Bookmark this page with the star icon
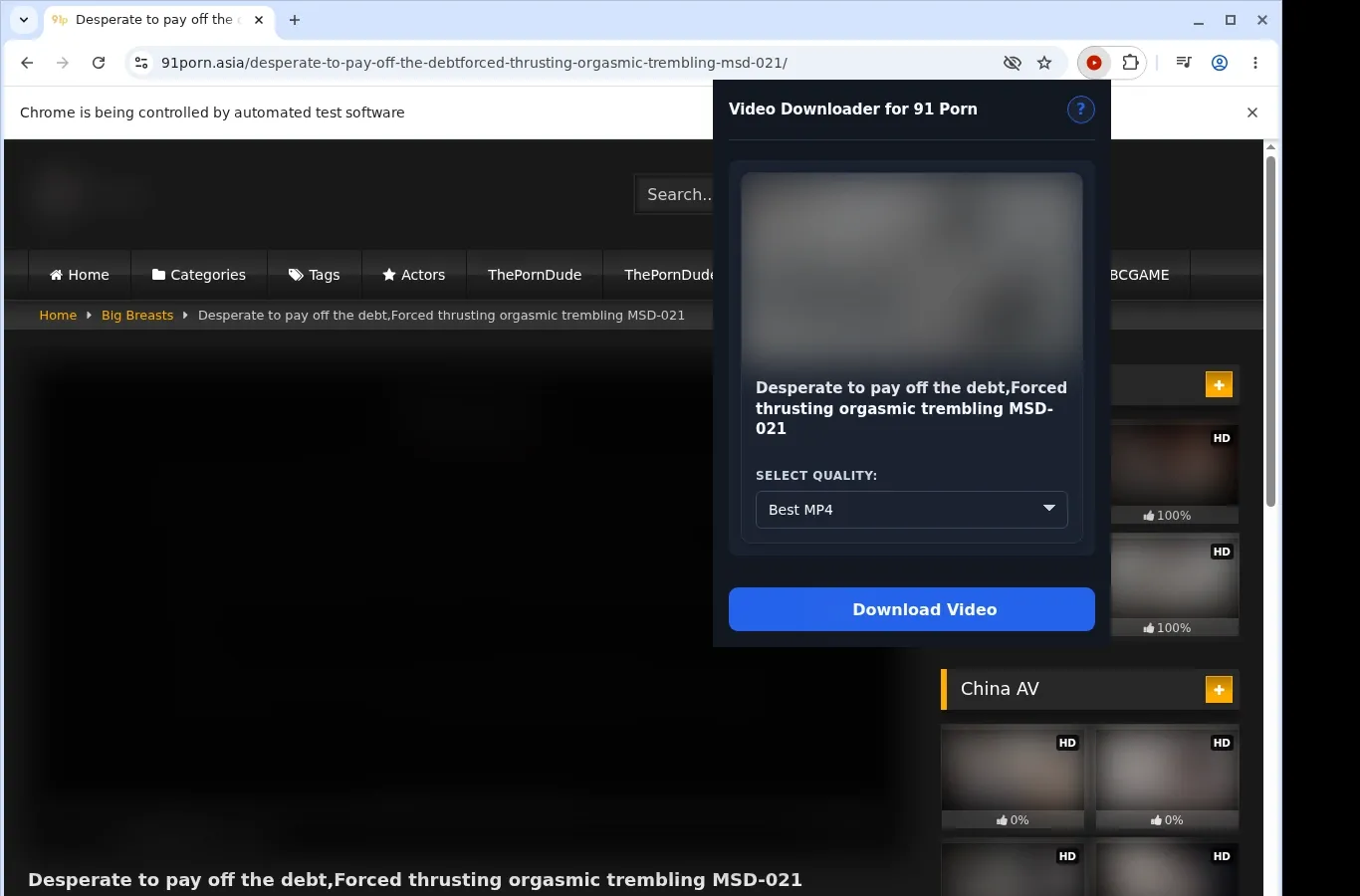Viewport: 1360px width, 896px height. coord(1044,63)
